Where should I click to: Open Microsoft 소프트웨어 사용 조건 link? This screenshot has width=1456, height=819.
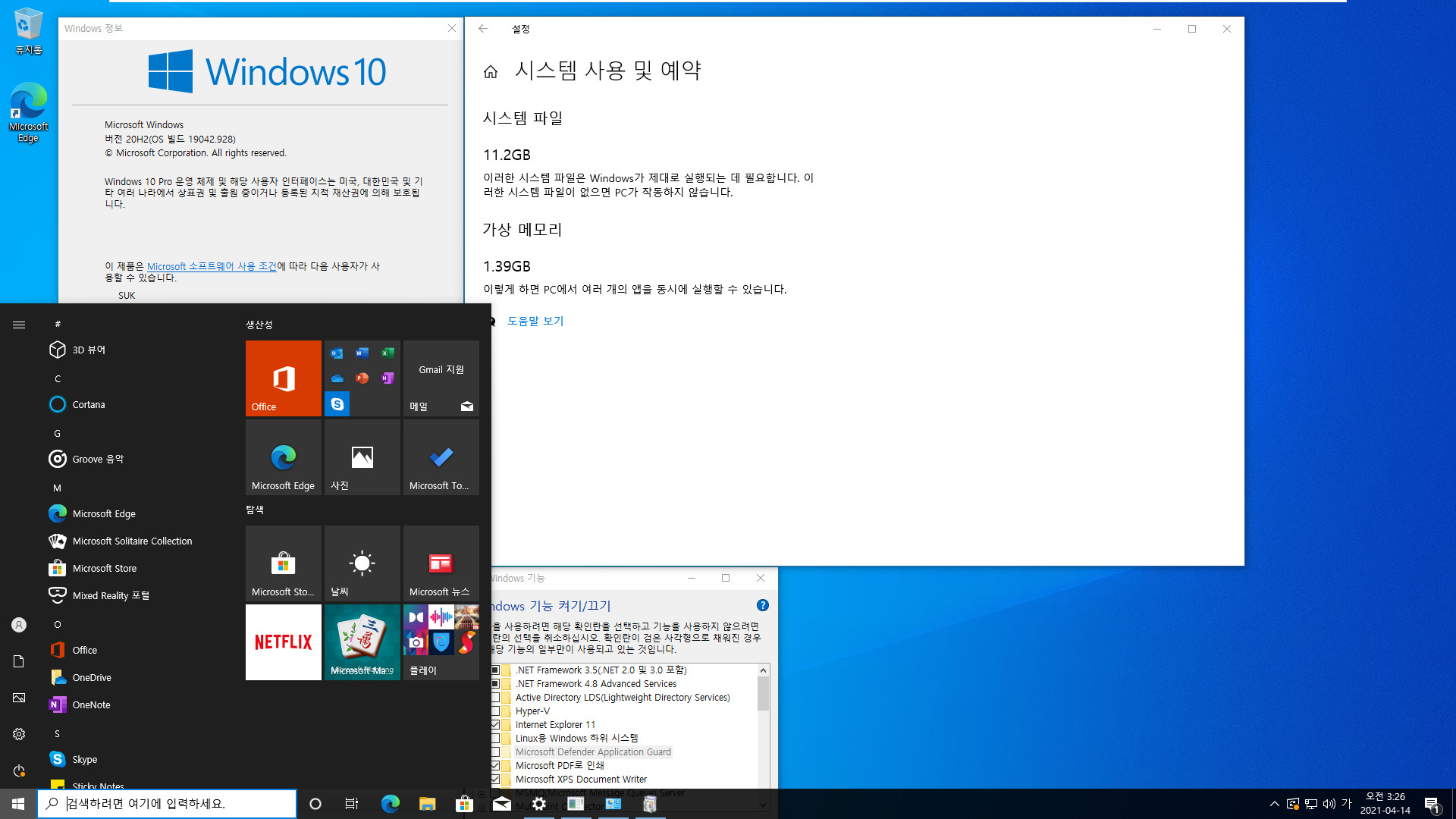212,266
